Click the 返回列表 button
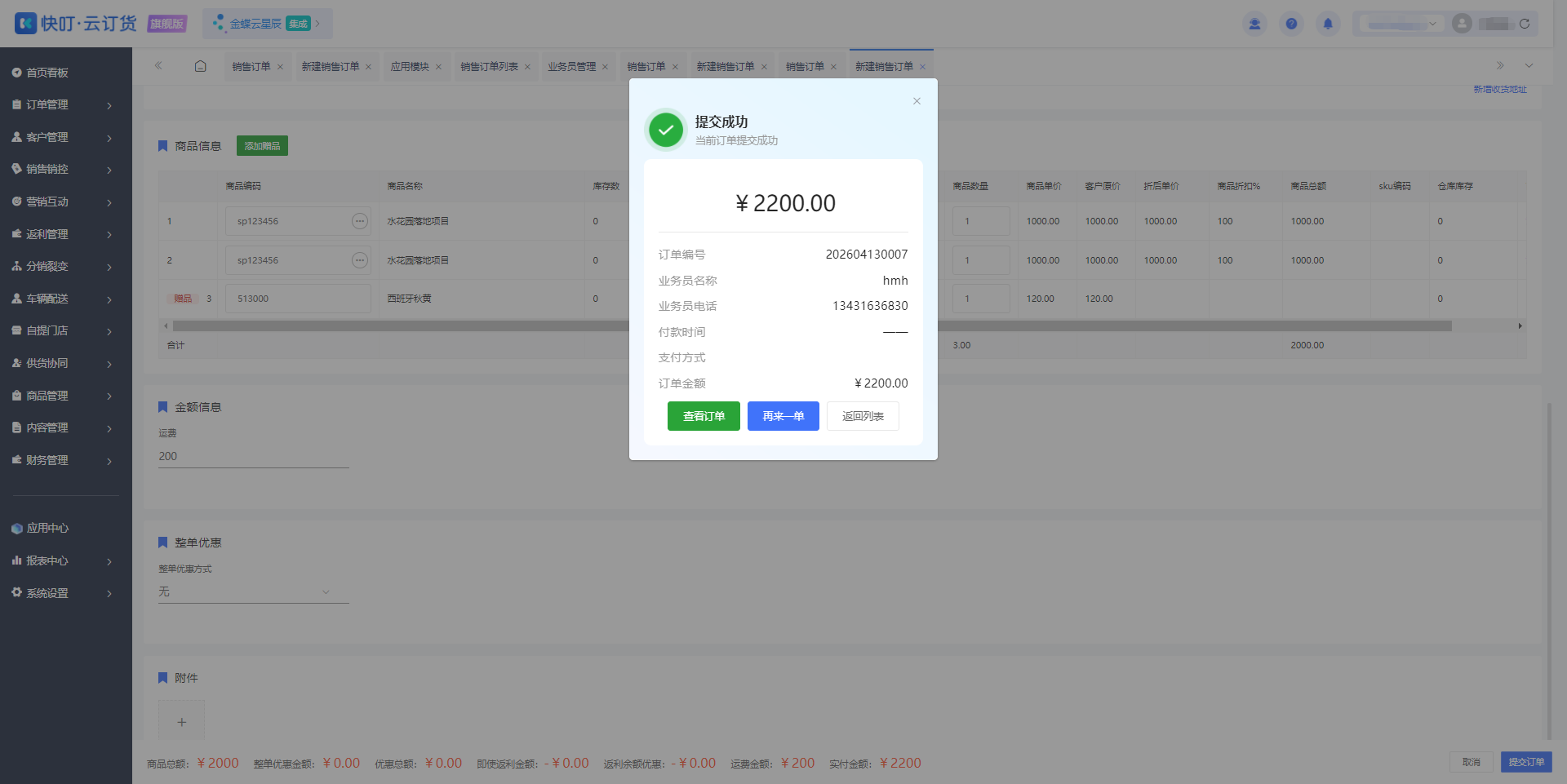Viewport: 1567px width, 784px height. pos(863,416)
